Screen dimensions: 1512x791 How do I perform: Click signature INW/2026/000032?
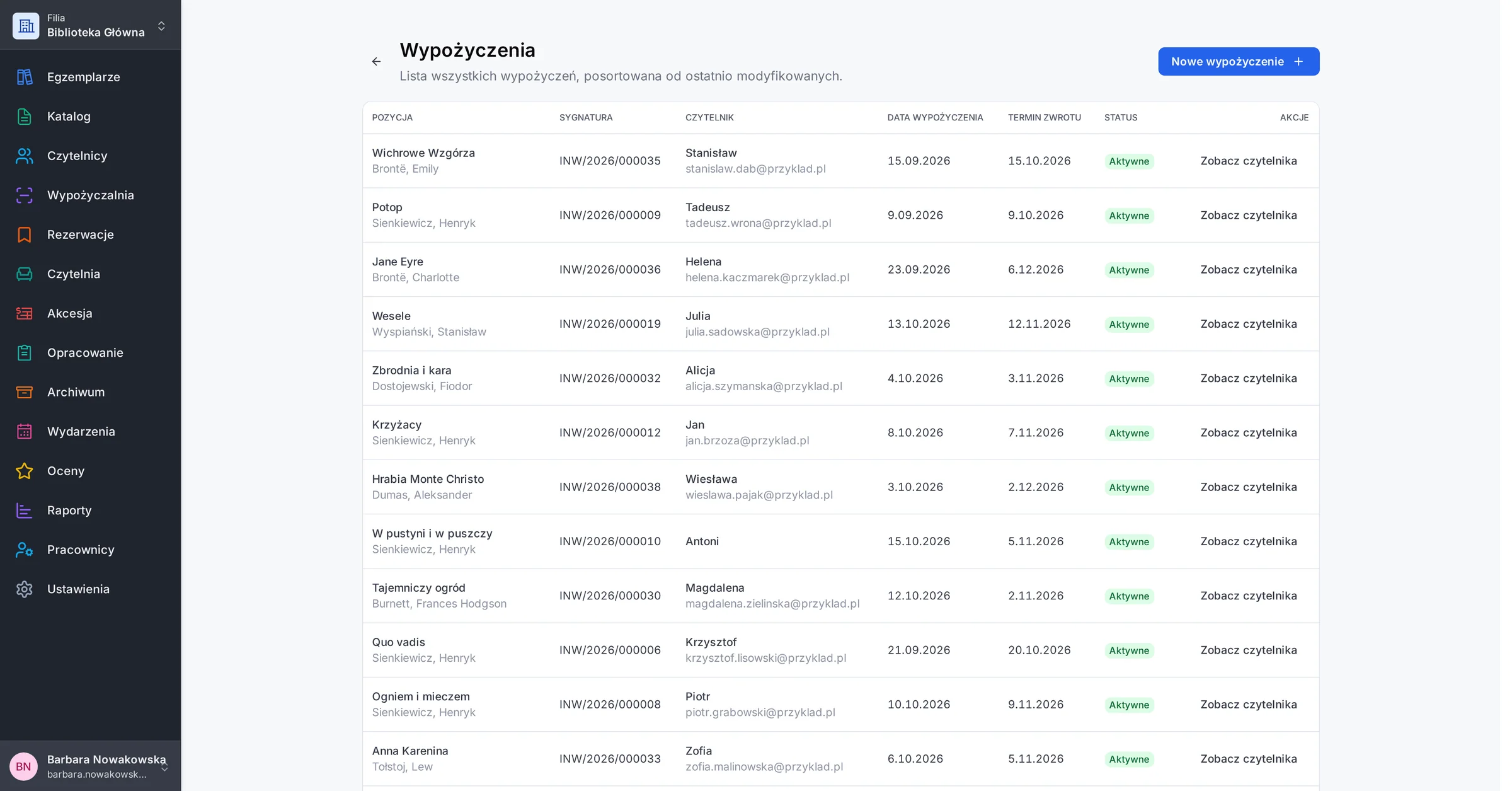(610, 378)
